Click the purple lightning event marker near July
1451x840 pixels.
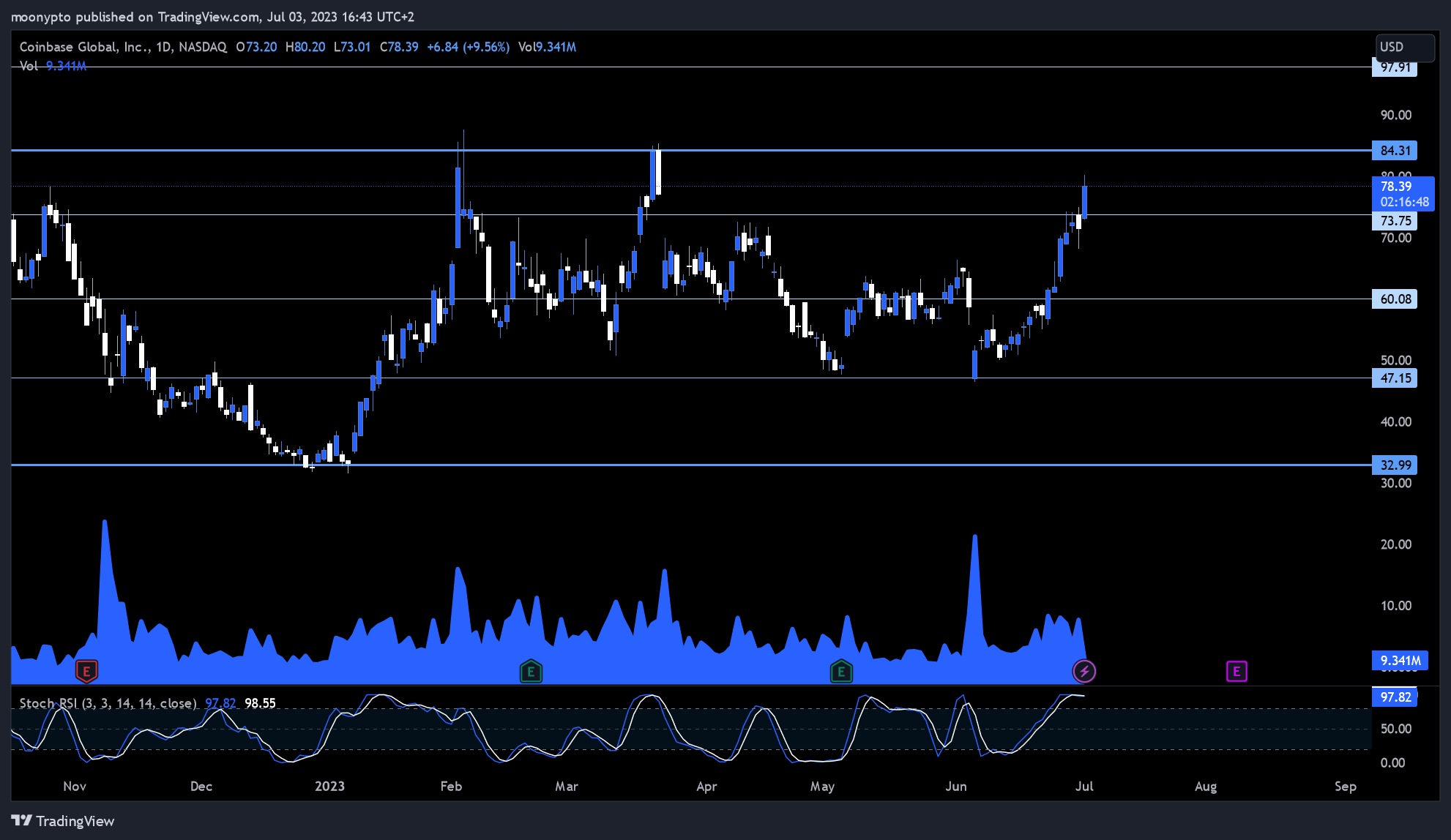(1084, 670)
